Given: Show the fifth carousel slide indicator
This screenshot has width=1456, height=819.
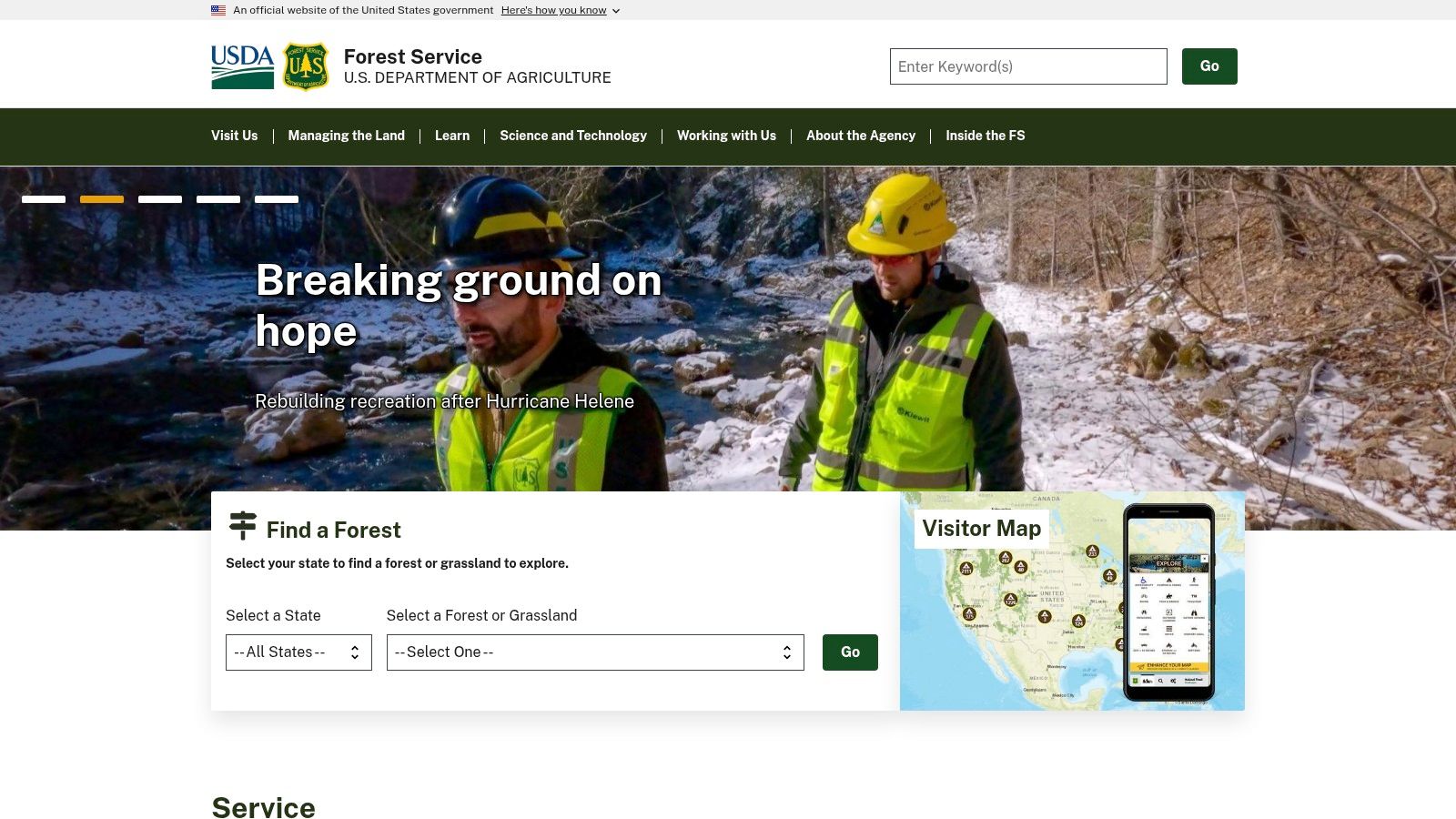Looking at the screenshot, I should [277, 199].
